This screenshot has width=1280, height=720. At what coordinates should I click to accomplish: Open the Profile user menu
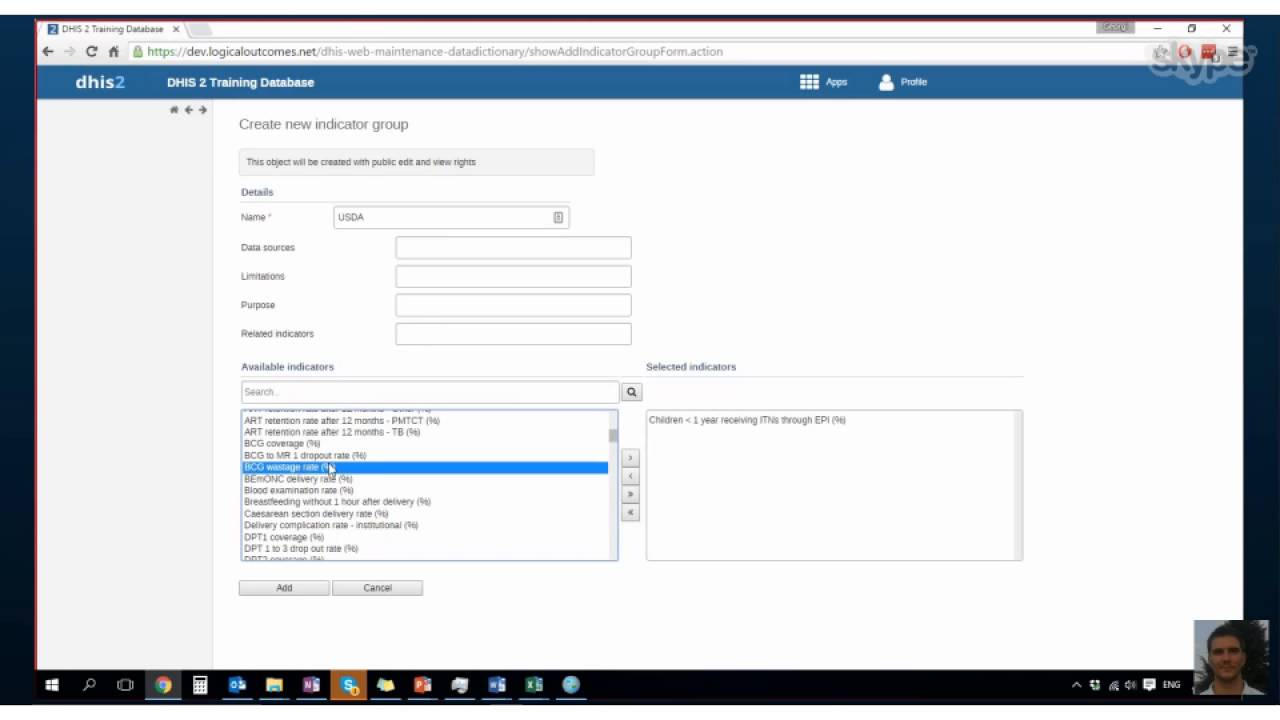coord(903,82)
